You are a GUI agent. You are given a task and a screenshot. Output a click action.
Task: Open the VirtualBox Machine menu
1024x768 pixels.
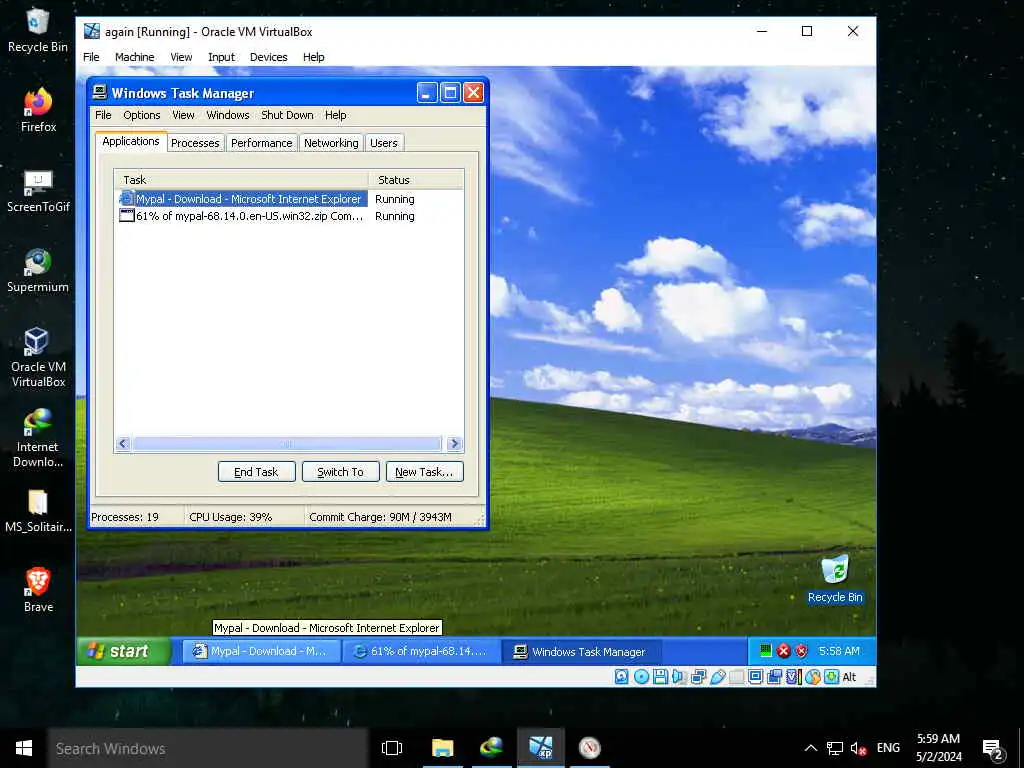coord(135,57)
